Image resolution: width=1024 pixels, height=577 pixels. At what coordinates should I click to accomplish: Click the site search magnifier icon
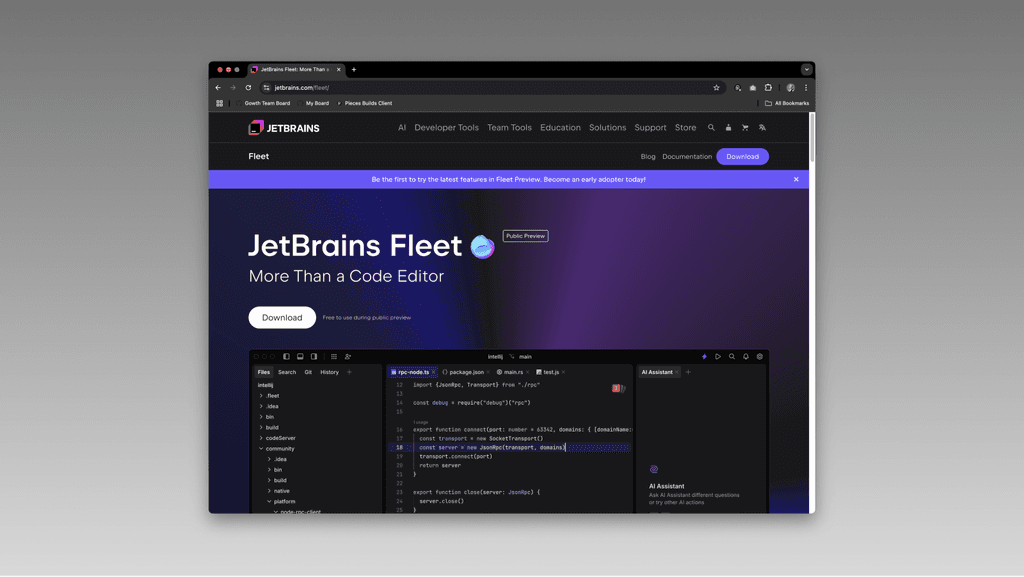click(x=711, y=127)
